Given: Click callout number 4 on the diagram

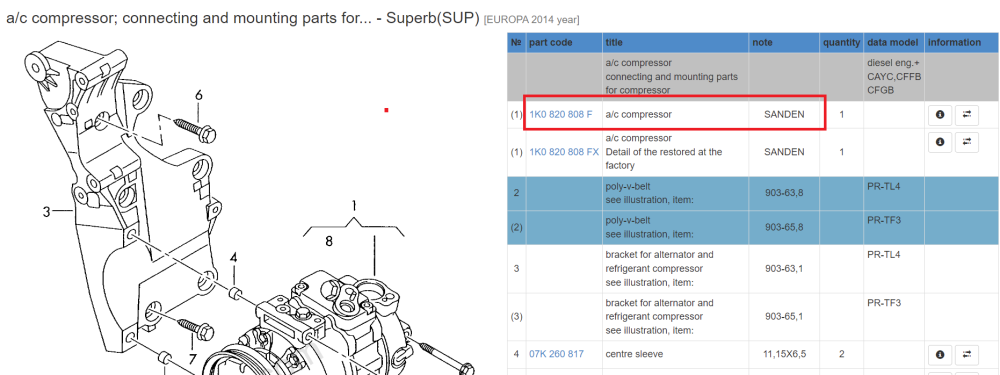Looking at the screenshot, I should [234, 258].
